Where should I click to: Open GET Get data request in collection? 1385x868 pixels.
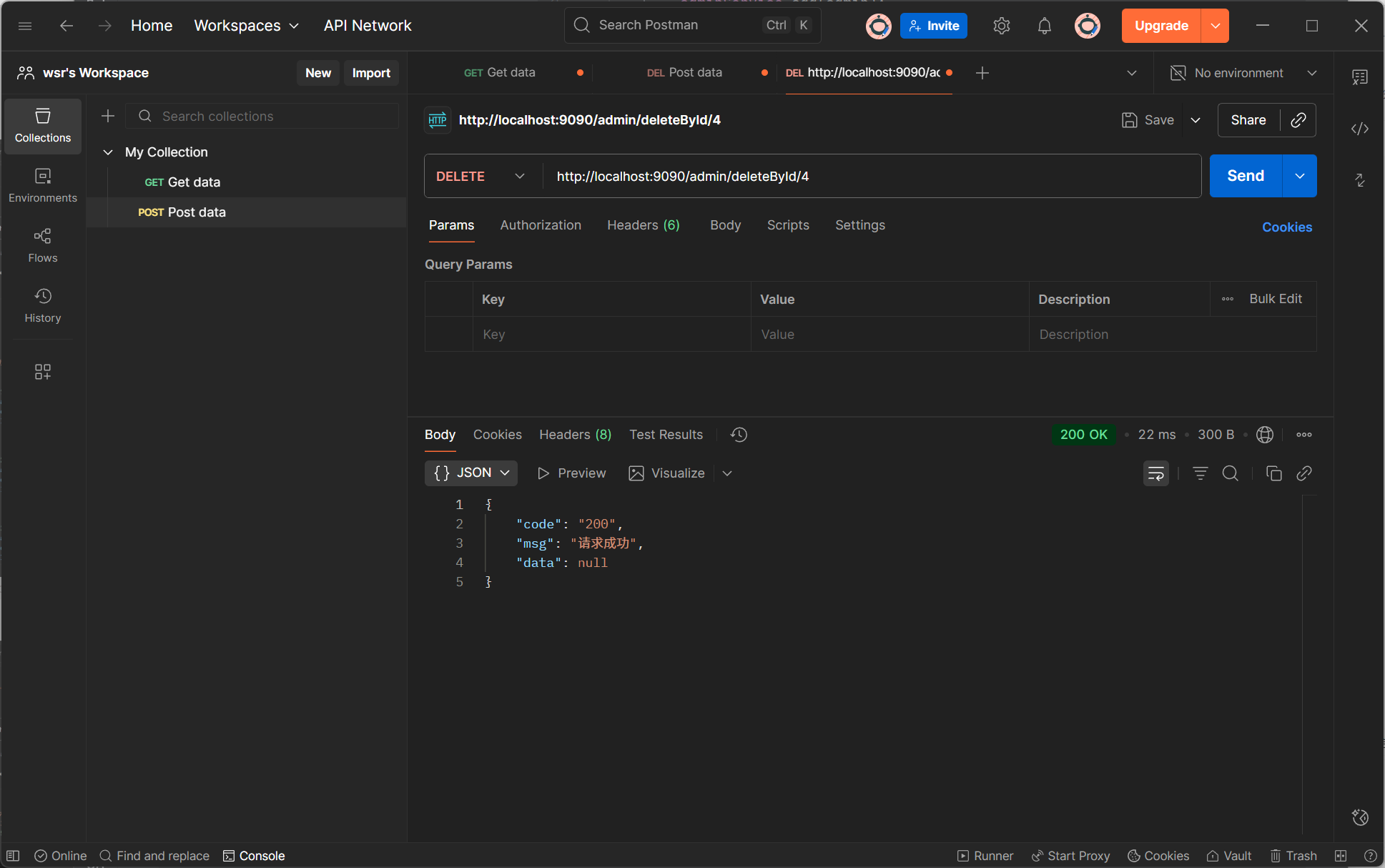[x=247, y=182]
